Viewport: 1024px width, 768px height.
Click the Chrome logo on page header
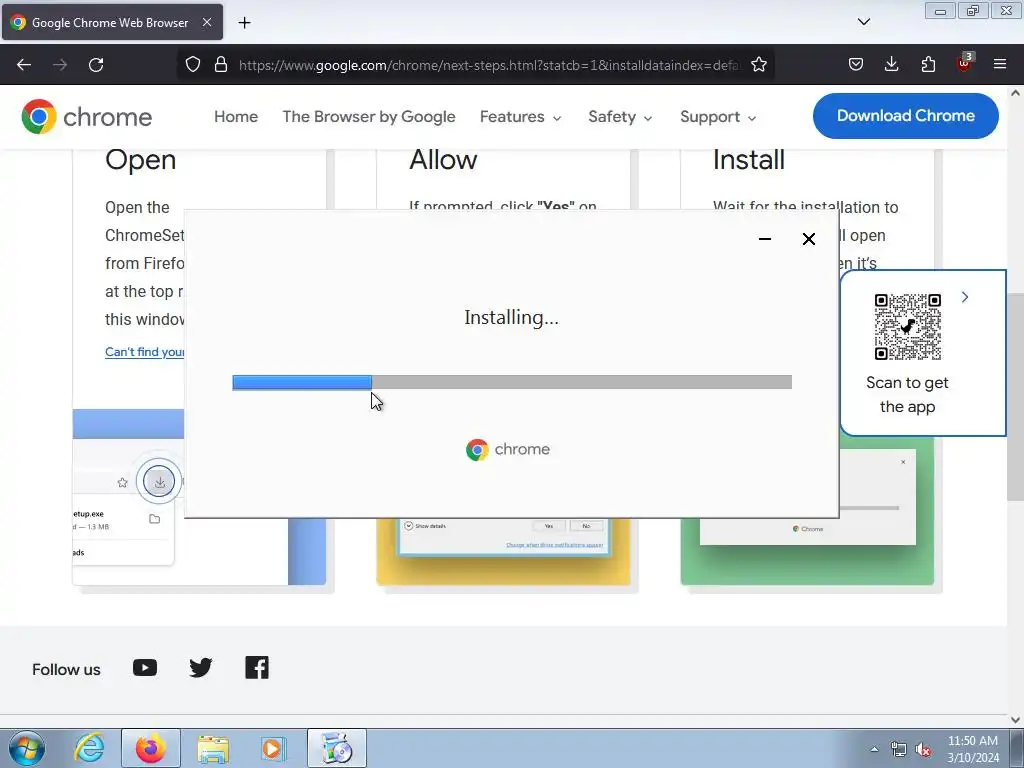[87, 117]
